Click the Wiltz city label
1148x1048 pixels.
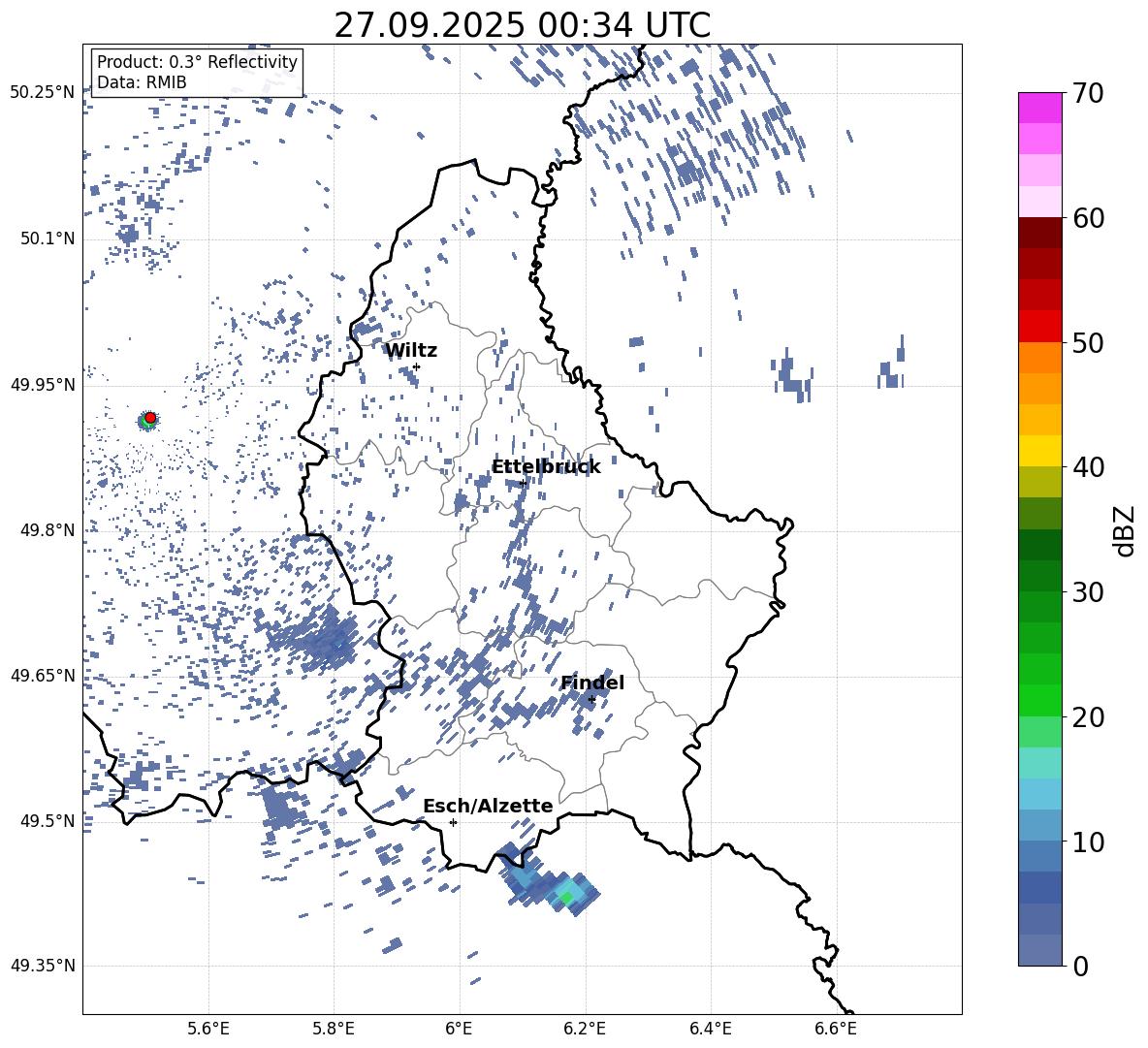click(411, 351)
